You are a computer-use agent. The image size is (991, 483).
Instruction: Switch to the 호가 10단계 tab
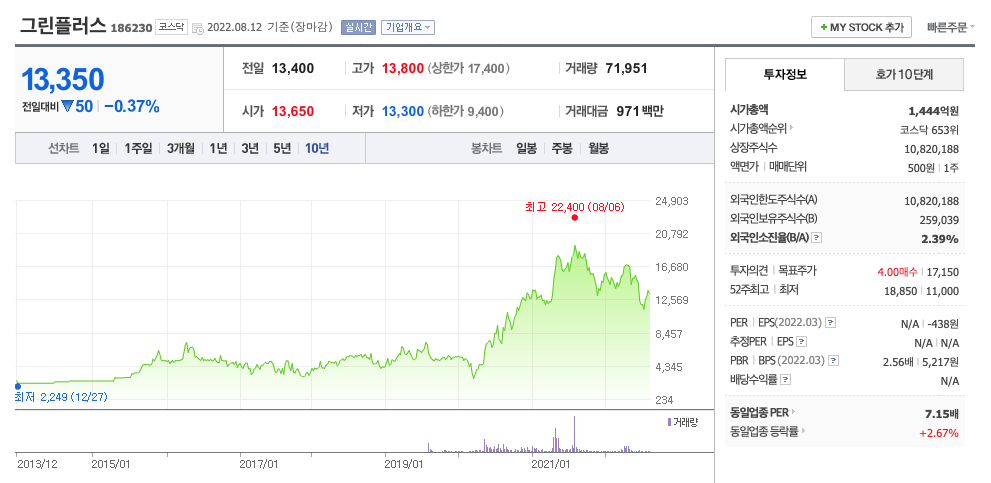(x=904, y=75)
